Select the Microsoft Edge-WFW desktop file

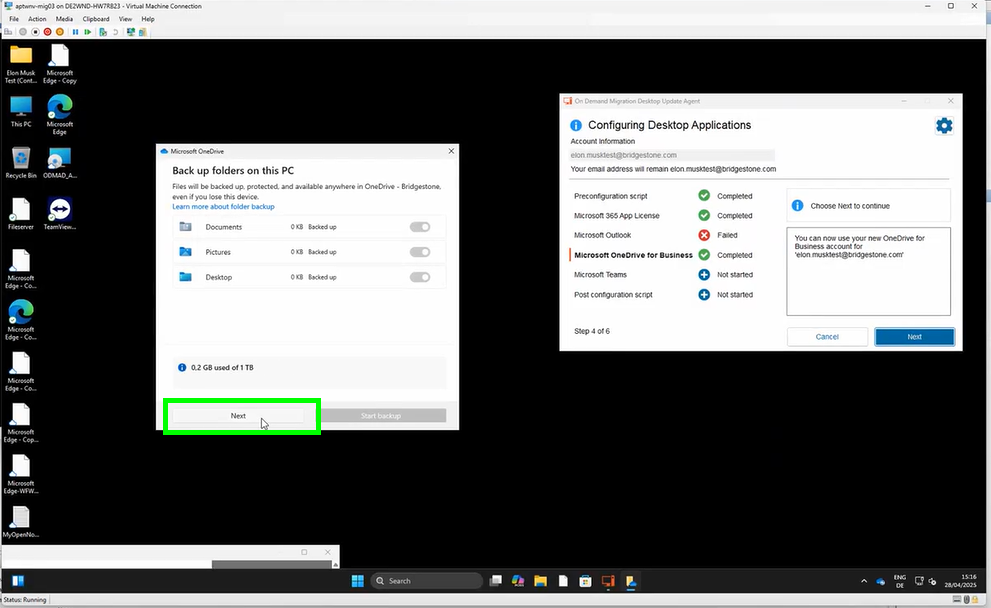(x=21, y=475)
